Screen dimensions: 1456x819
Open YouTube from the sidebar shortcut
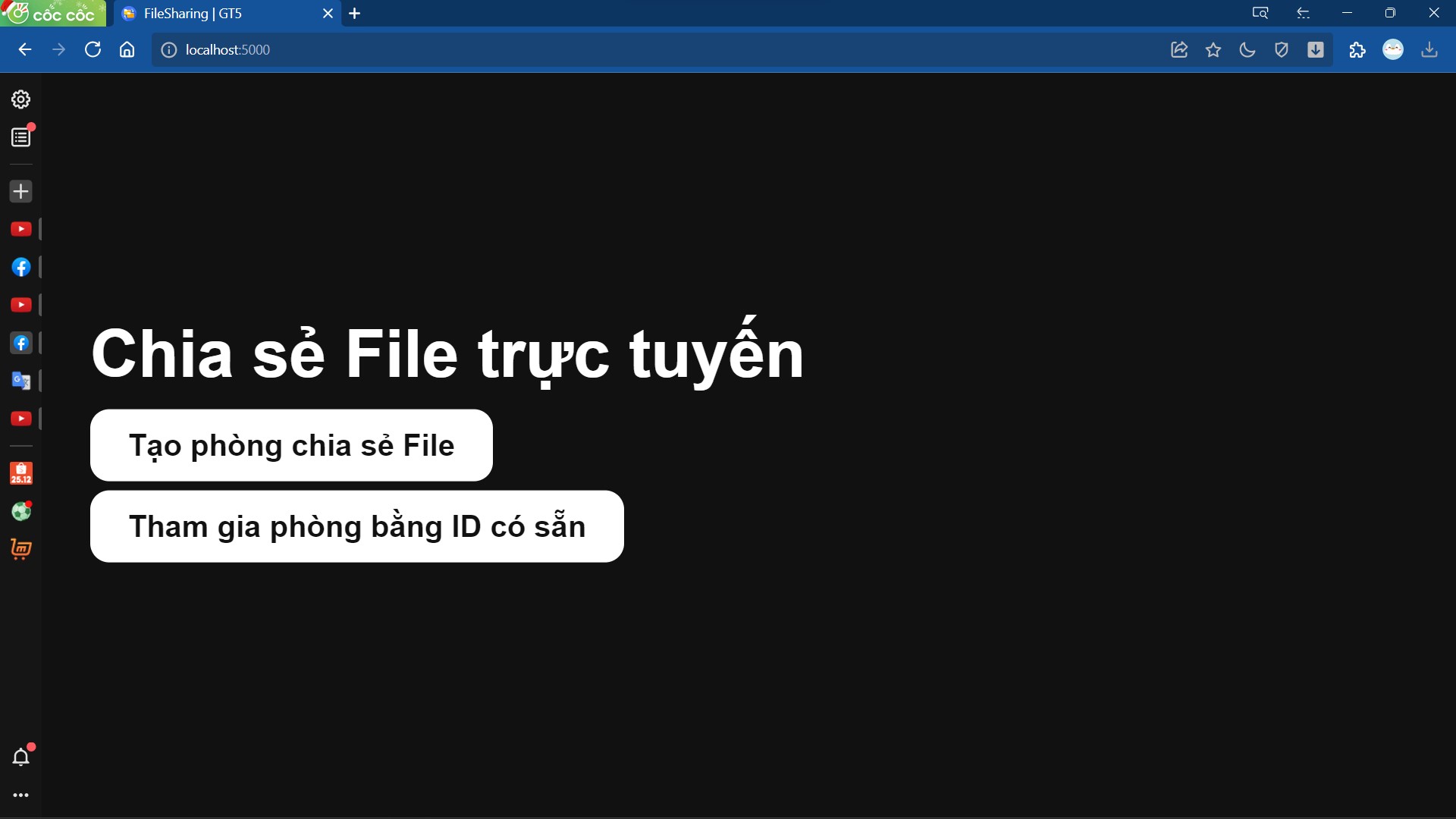[20, 228]
